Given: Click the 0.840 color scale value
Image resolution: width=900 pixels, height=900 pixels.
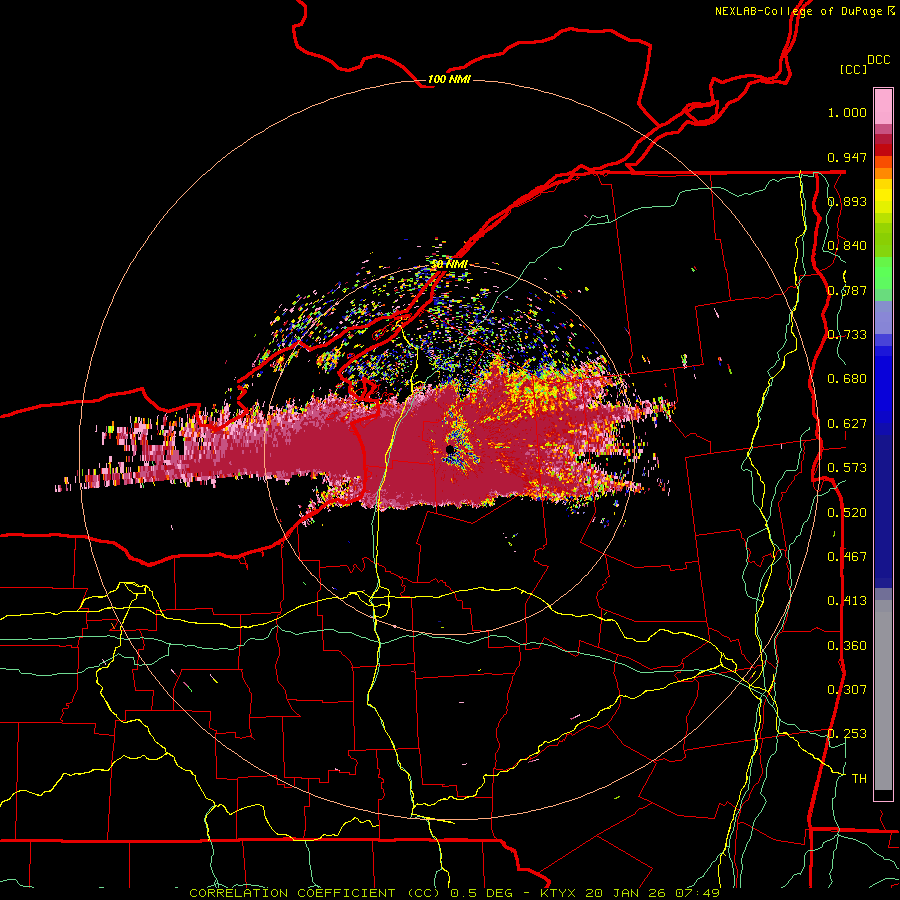Looking at the screenshot, I should click(847, 246).
